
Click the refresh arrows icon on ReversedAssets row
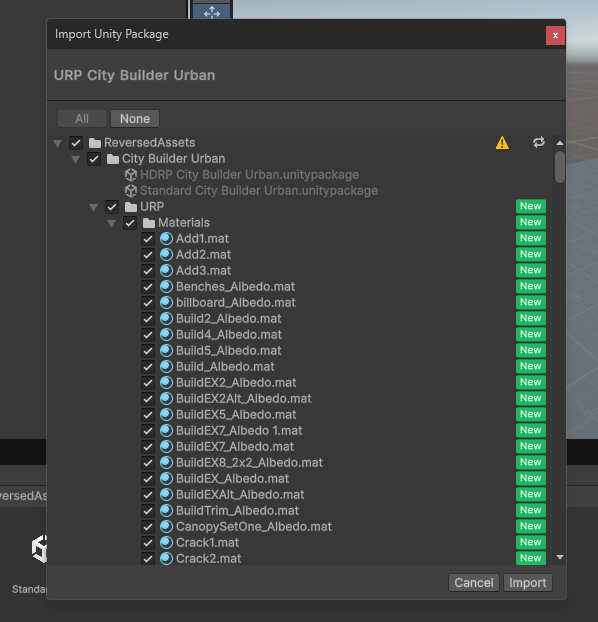pyautogui.click(x=538, y=142)
